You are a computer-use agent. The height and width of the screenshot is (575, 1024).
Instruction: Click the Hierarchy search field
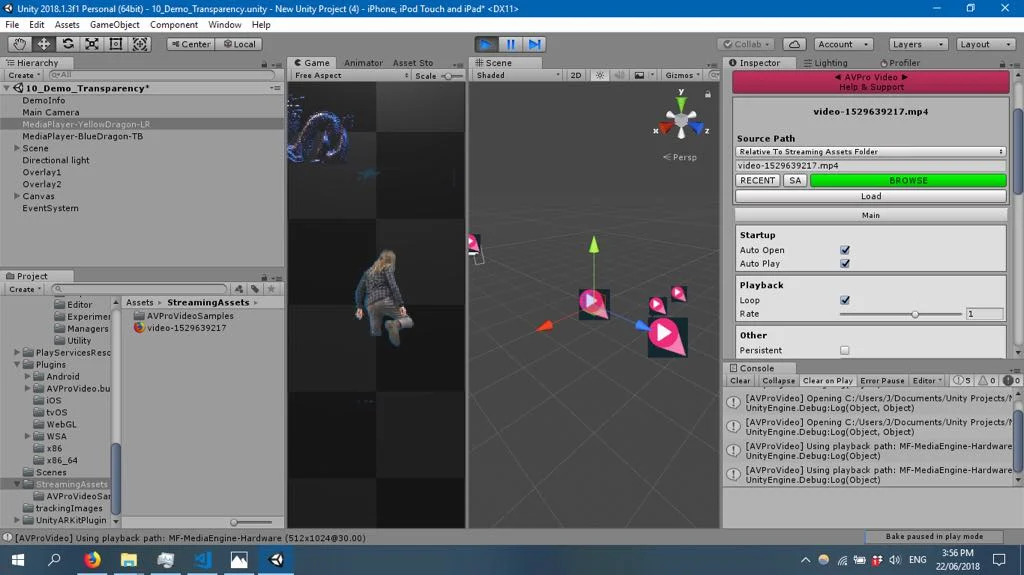162,75
